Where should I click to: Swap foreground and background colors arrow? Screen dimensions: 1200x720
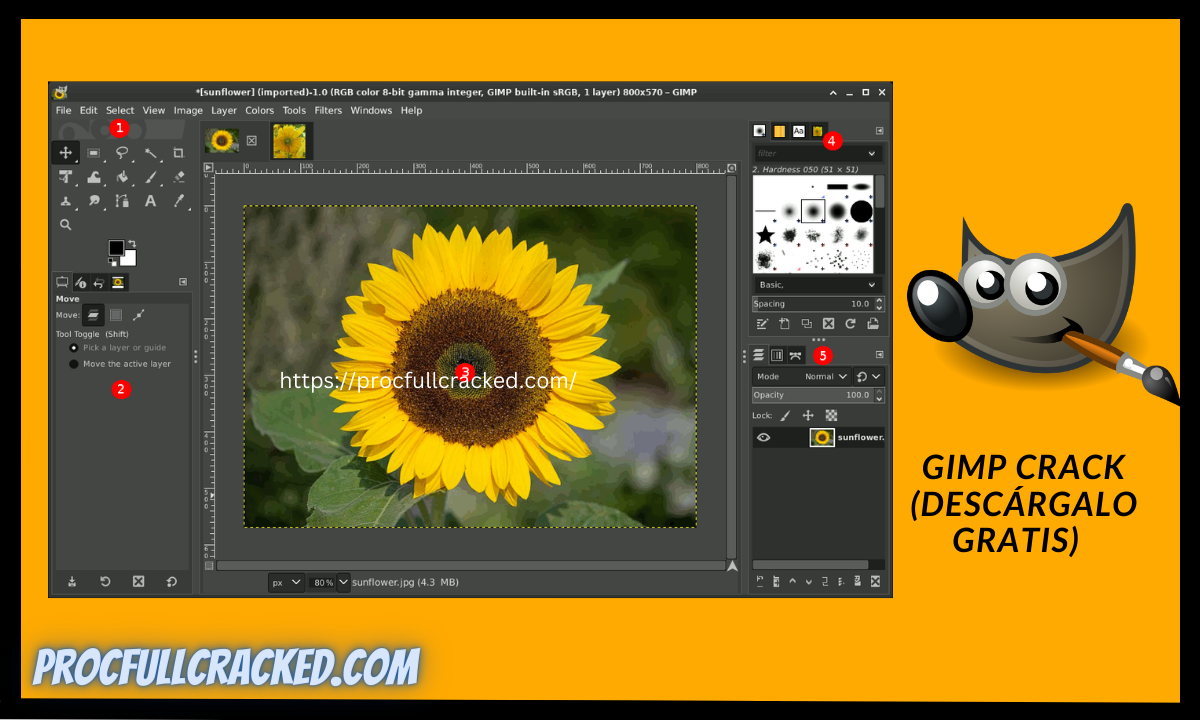[132, 243]
